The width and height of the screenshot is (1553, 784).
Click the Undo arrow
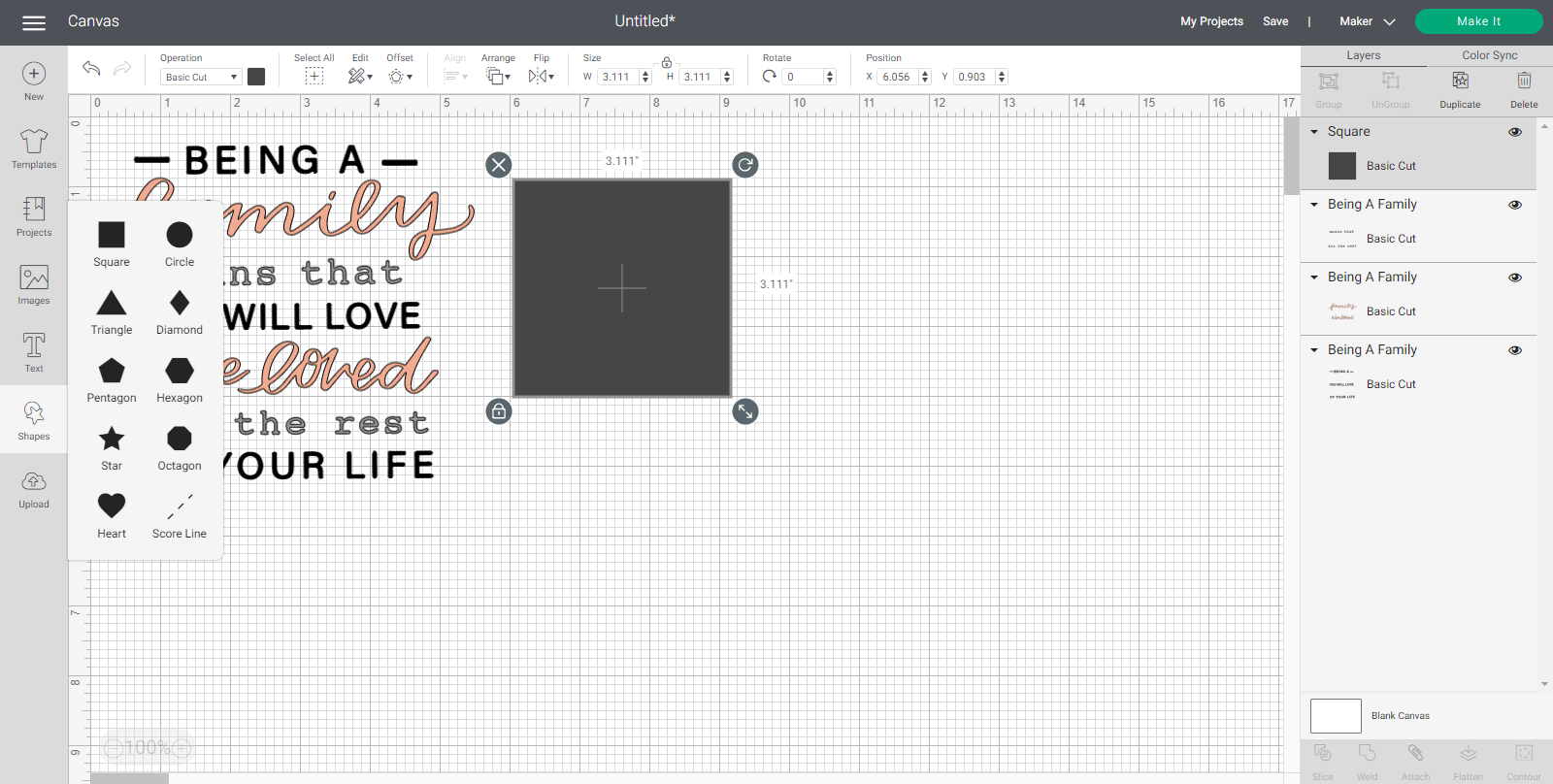pos(91,68)
